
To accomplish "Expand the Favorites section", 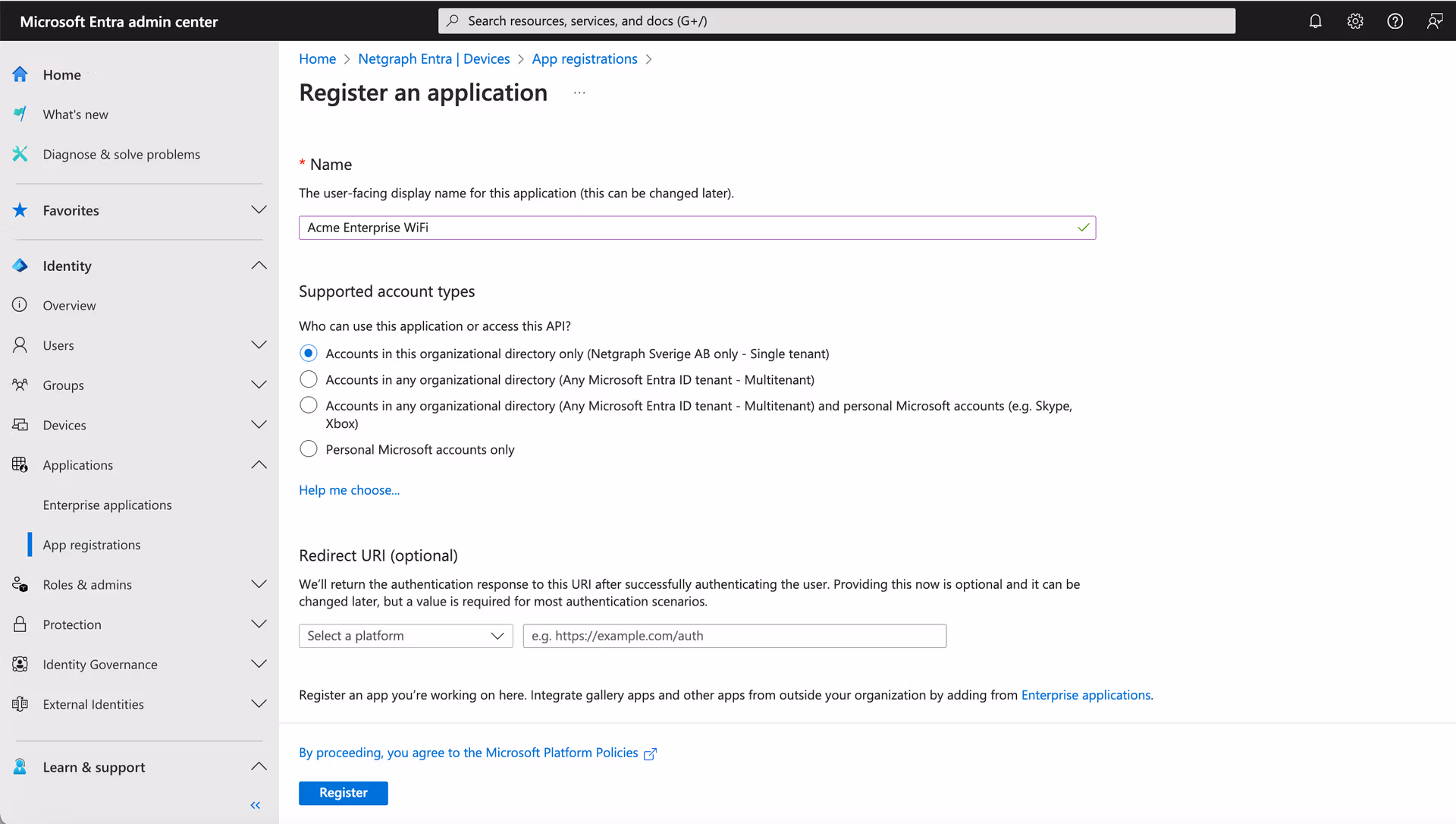I will pyautogui.click(x=259, y=210).
